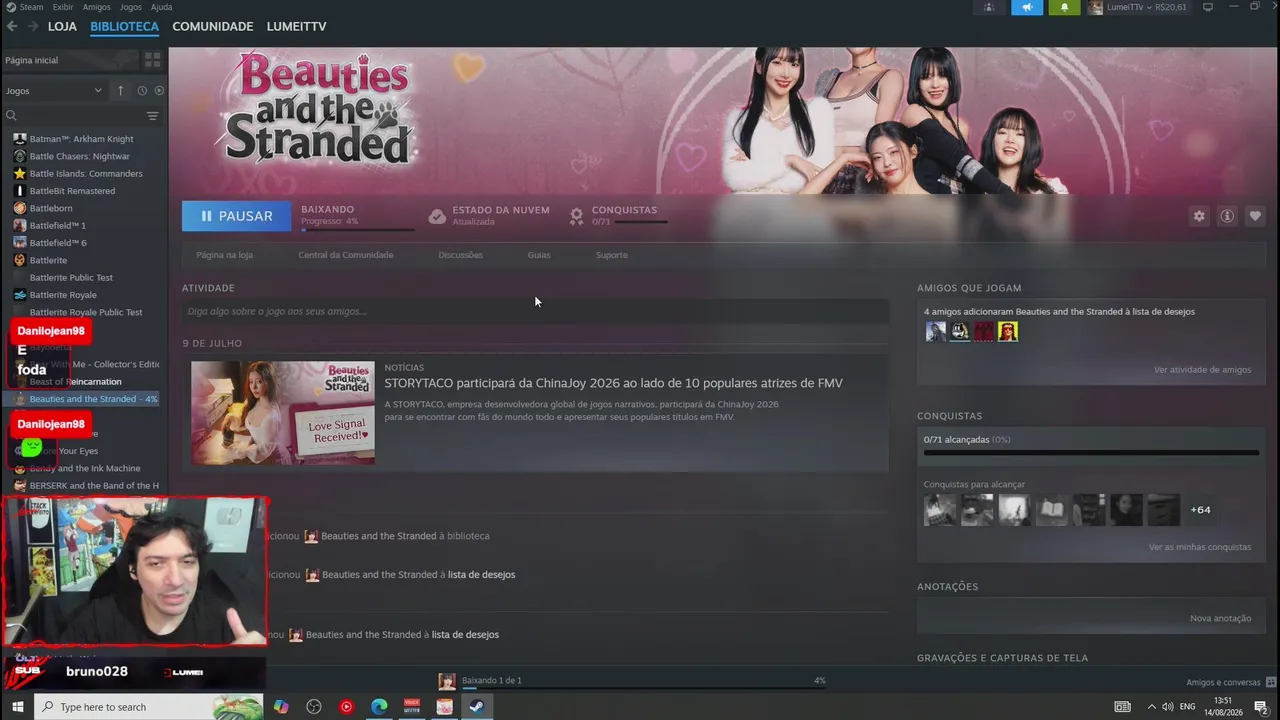Open Microsoft Edge from taskbar
This screenshot has width=1280, height=720.
pos(379,707)
